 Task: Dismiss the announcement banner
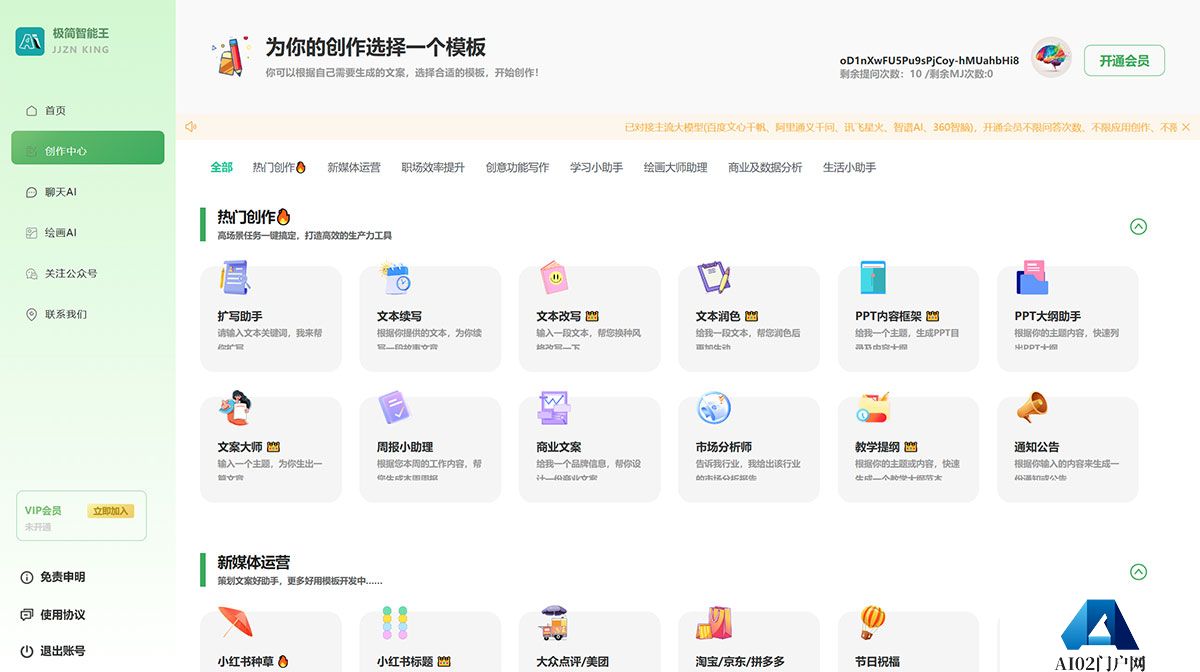click(1186, 127)
